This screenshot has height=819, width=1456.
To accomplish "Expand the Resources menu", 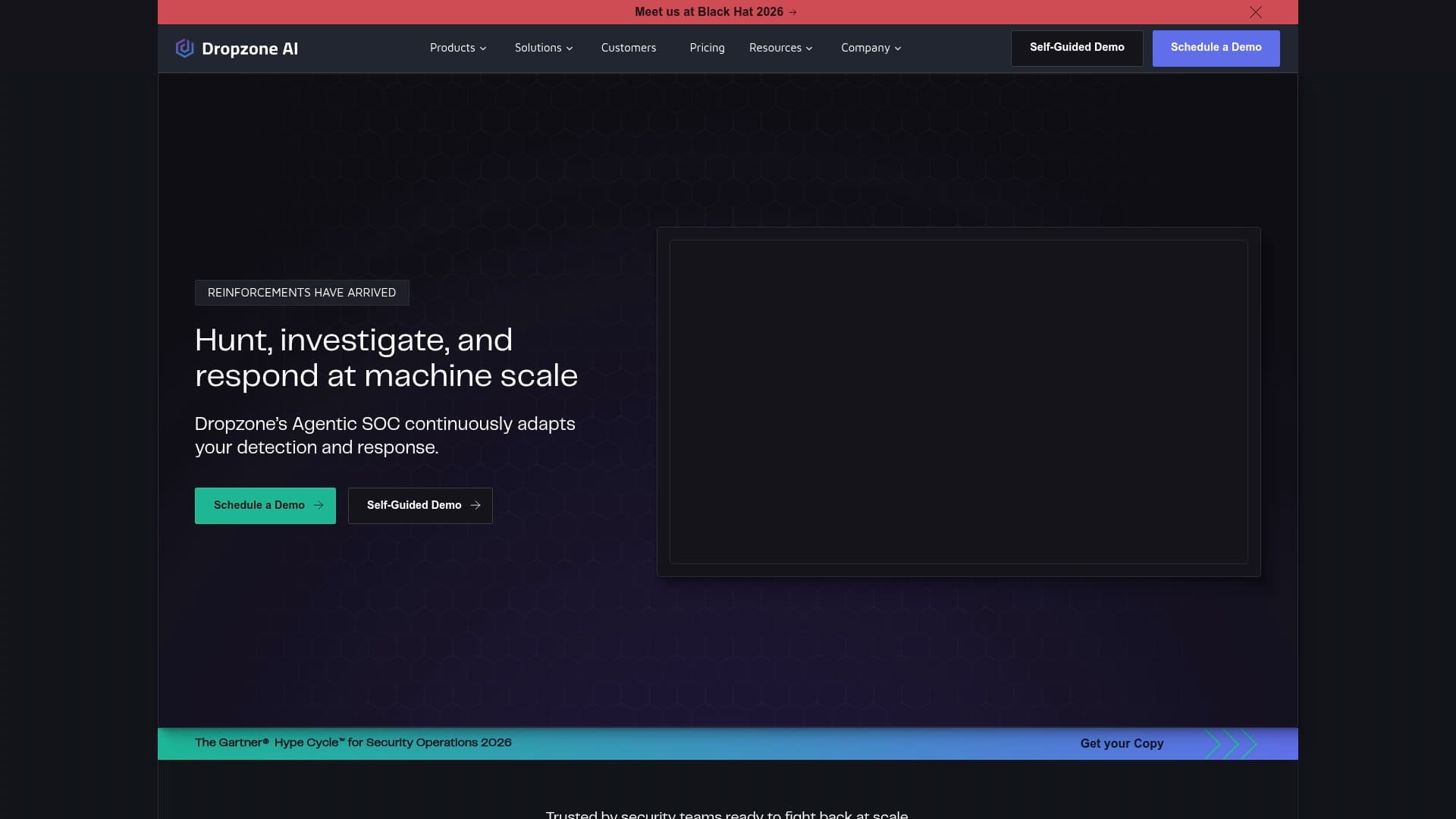I will (x=781, y=48).
